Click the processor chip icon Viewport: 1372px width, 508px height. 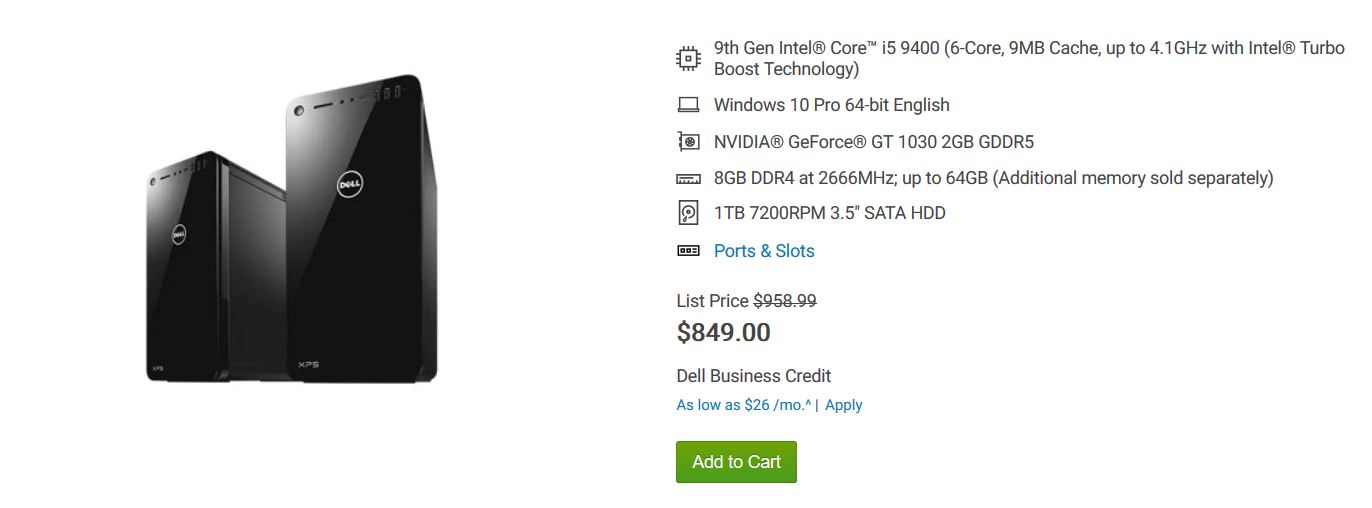tap(688, 58)
